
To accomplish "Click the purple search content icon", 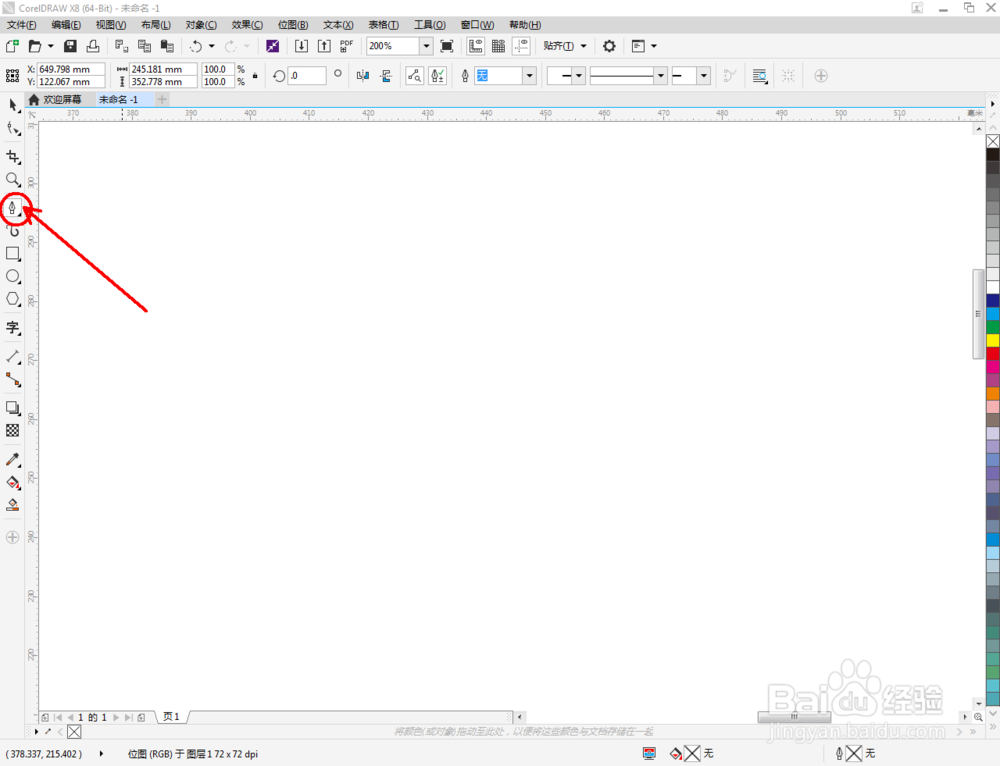I will coord(272,46).
